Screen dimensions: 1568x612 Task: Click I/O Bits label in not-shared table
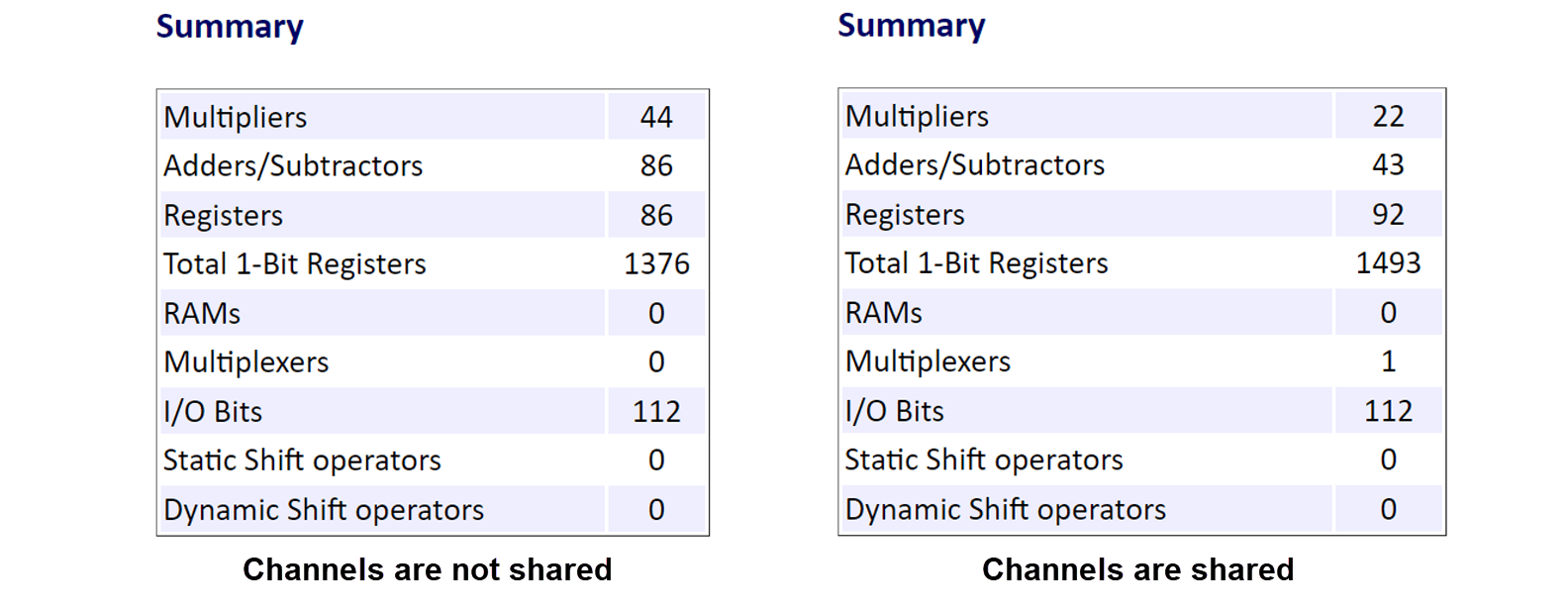coord(213,411)
